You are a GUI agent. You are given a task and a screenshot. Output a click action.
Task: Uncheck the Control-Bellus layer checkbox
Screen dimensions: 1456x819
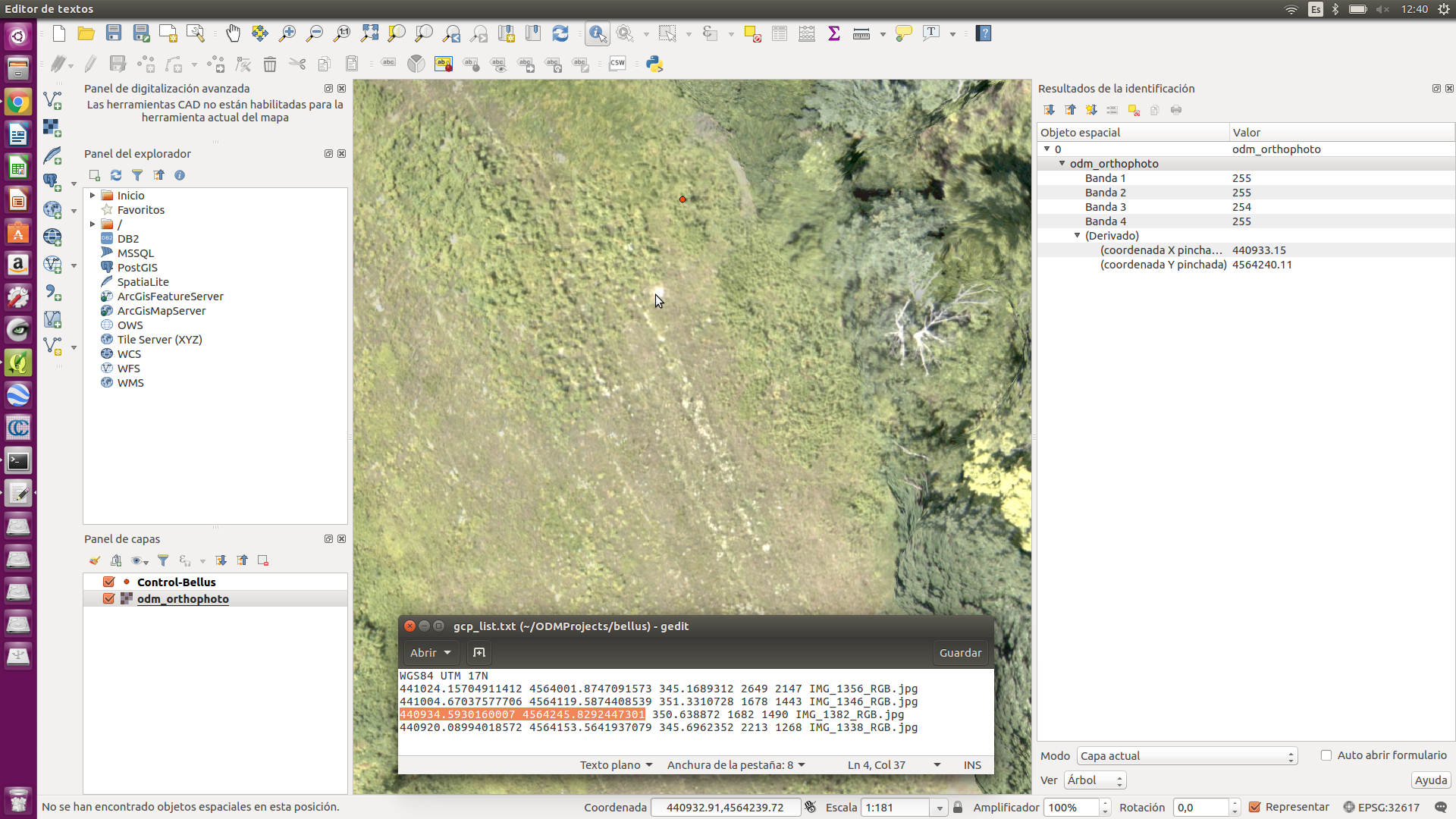click(108, 582)
